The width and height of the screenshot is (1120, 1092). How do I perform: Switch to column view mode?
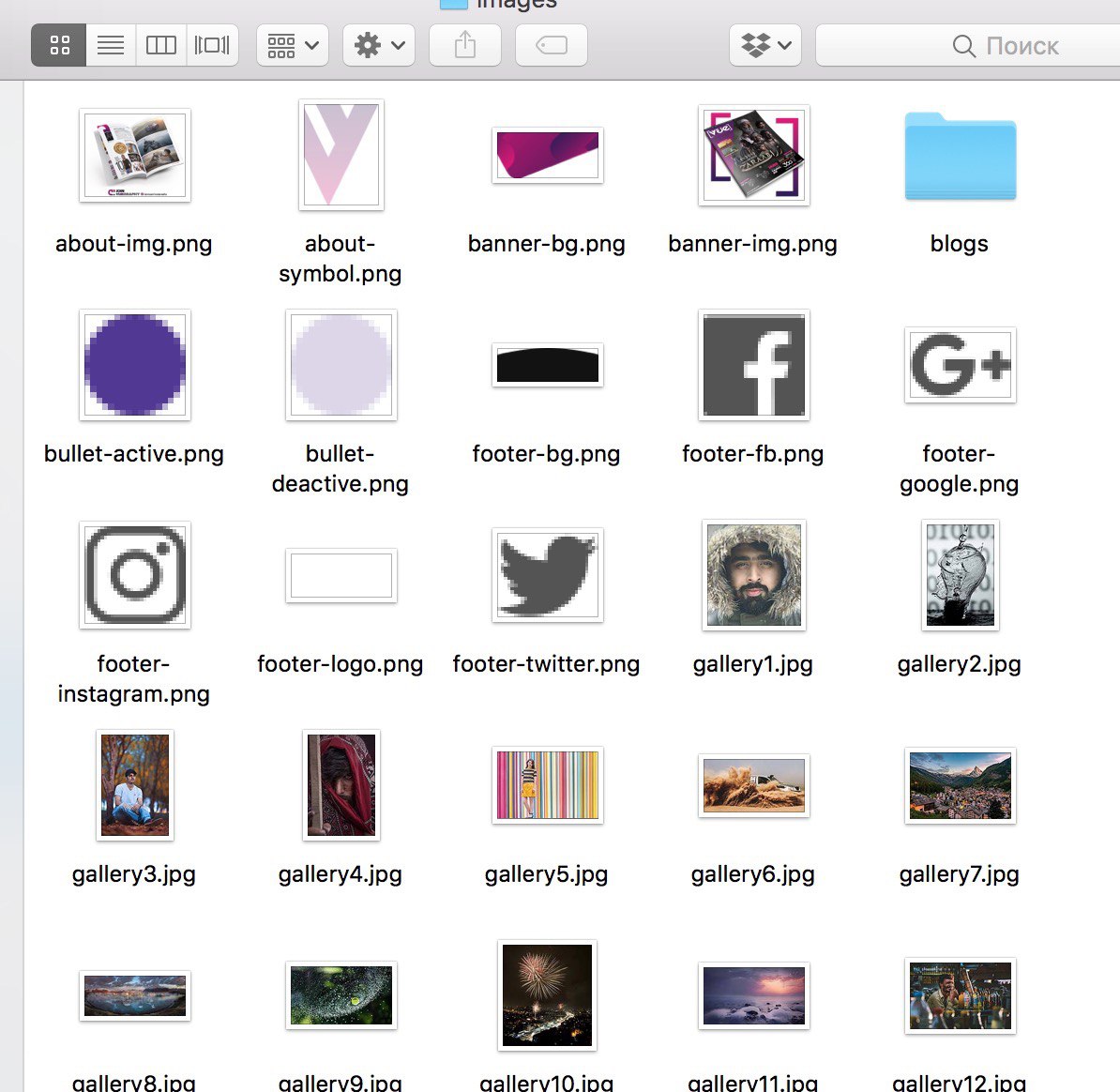[160, 45]
